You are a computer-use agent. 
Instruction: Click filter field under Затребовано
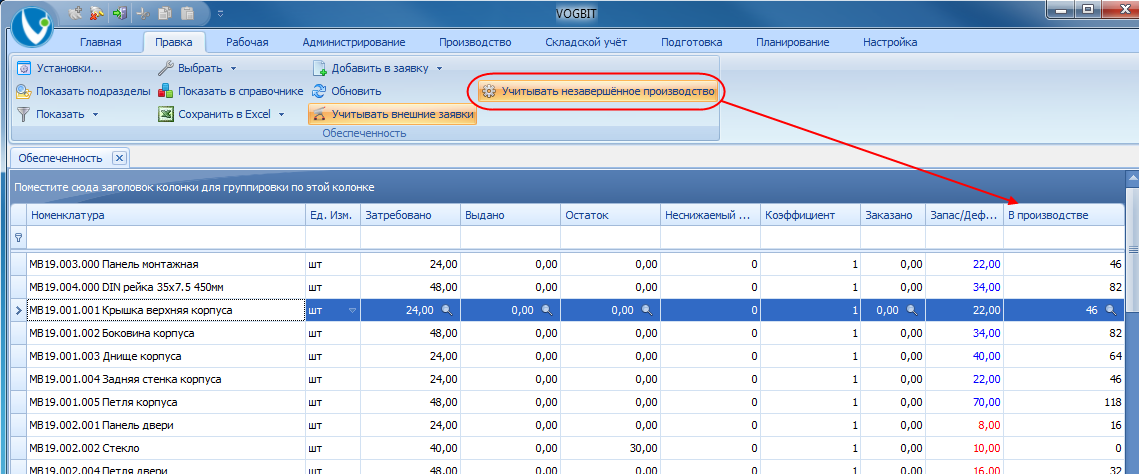tap(410, 237)
